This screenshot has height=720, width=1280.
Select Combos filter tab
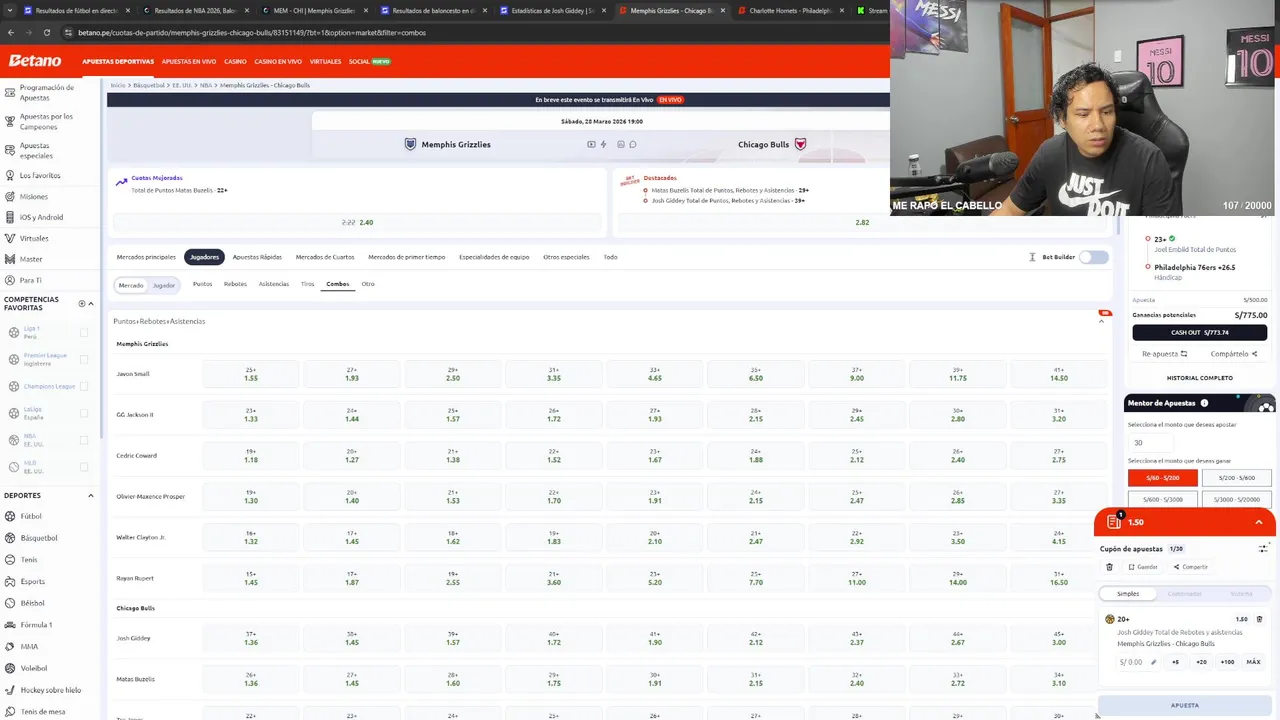(x=338, y=284)
